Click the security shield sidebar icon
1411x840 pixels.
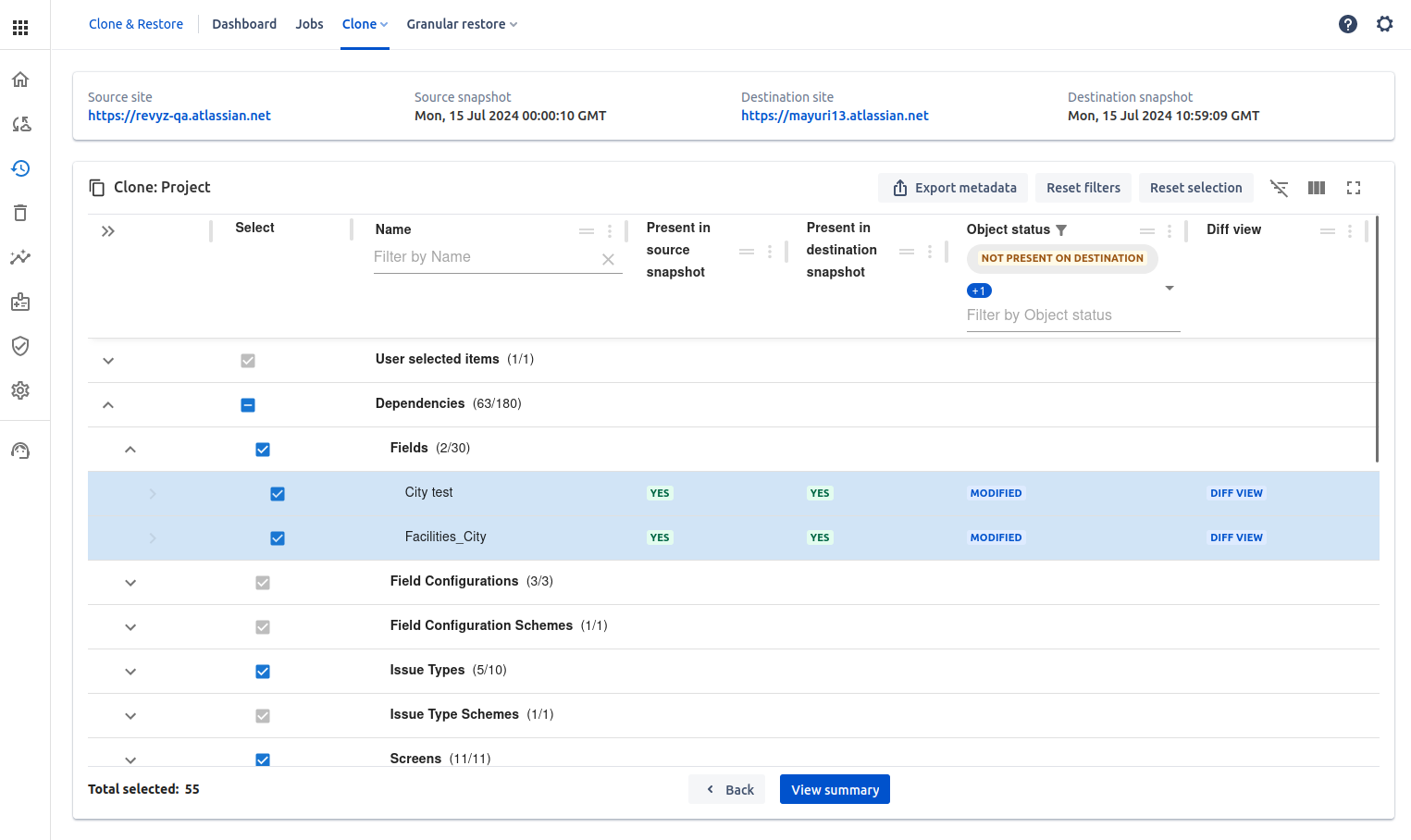20,346
